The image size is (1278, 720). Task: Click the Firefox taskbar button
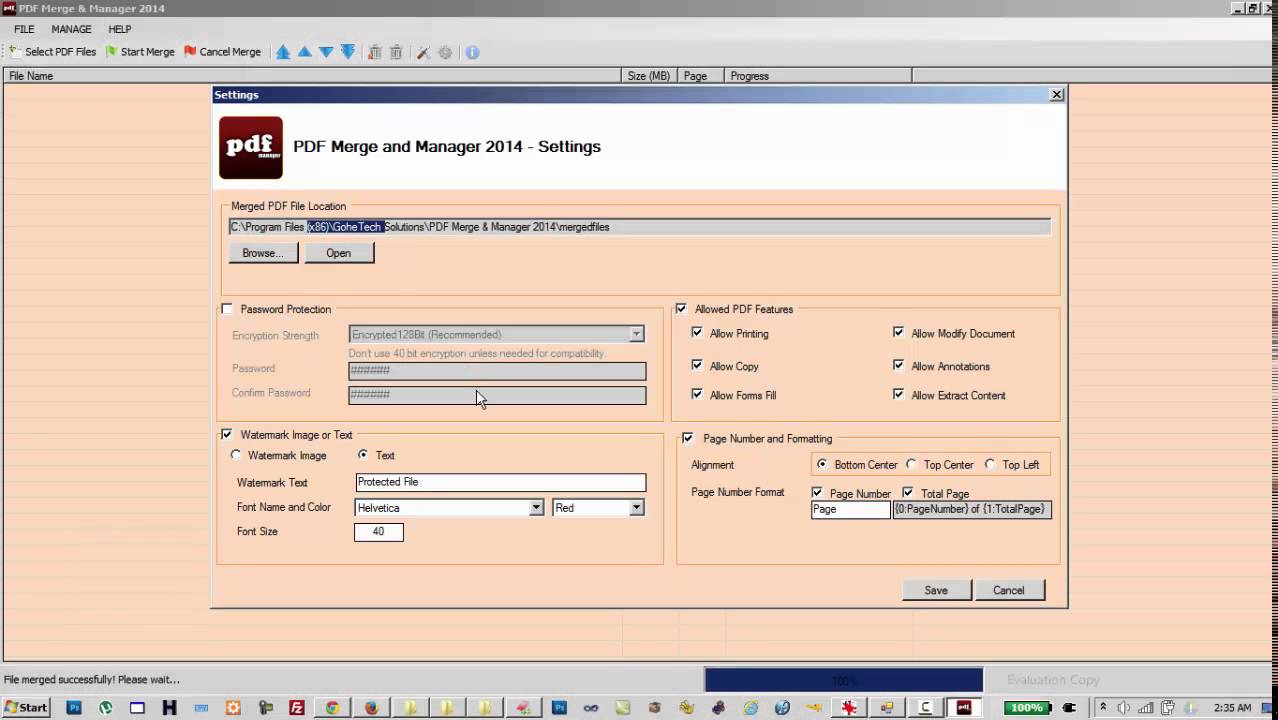click(372, 708)
